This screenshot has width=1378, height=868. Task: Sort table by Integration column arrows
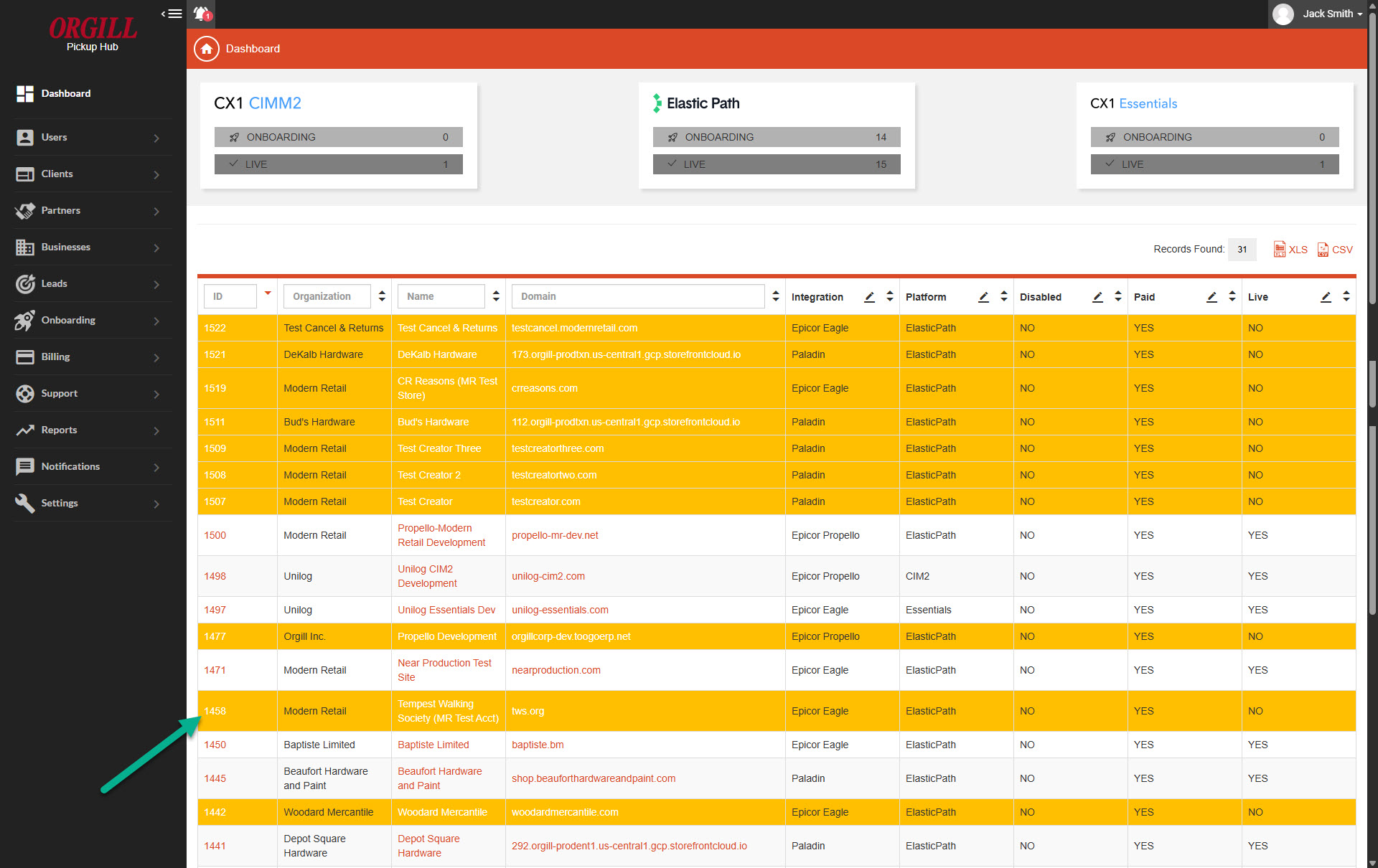[890, 296]
